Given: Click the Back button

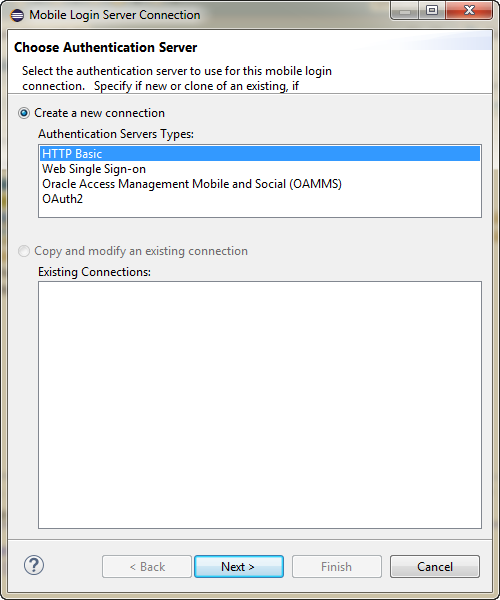Looking at the screenshot, I should (147, 566).
